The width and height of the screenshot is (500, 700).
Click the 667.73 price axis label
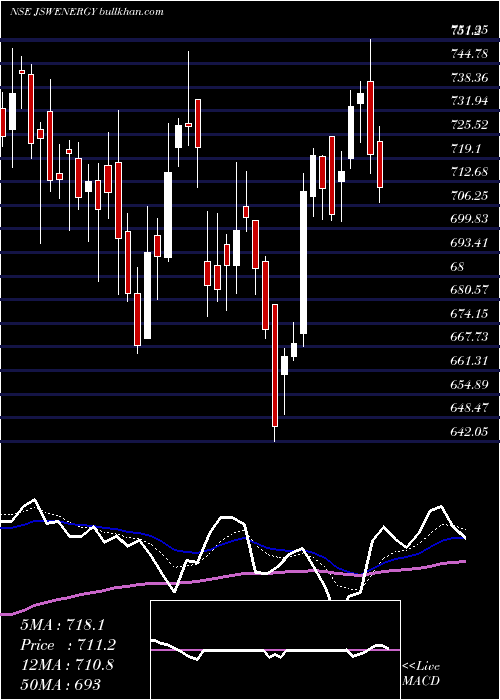[469, 337]
